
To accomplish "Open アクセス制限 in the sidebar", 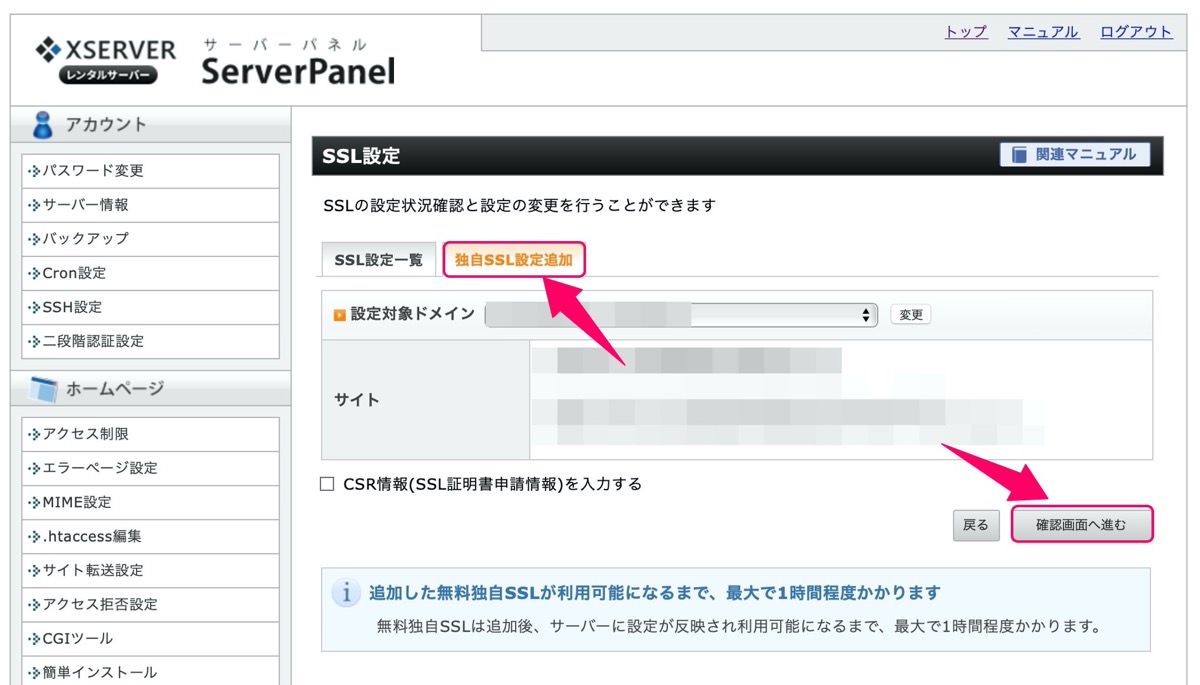I will (150, 434).
